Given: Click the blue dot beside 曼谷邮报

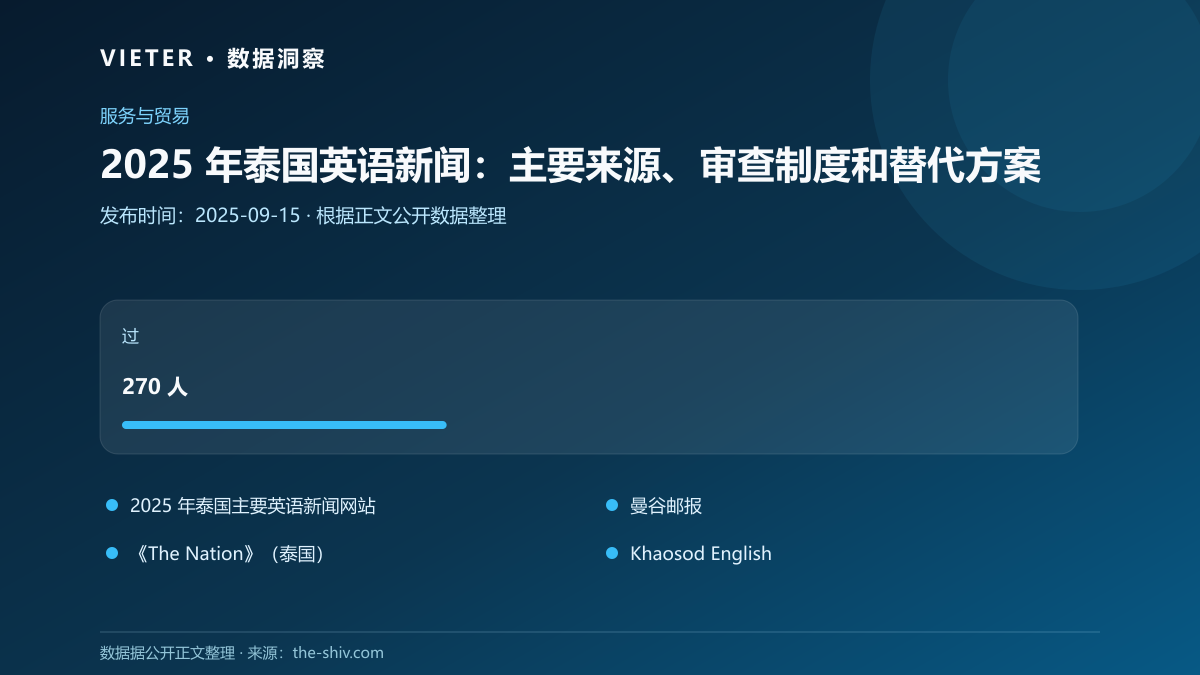Looking at the screenshot, I should click(612, 506).
